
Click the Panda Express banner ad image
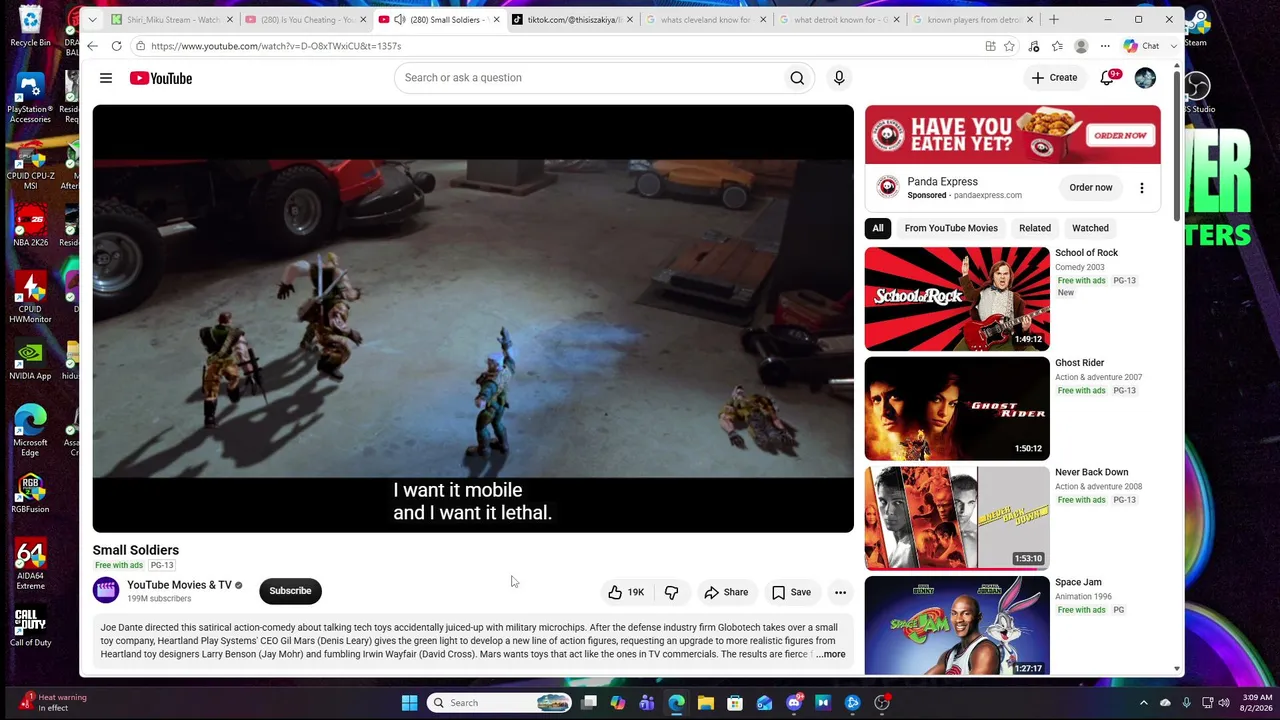(1013, 135)
